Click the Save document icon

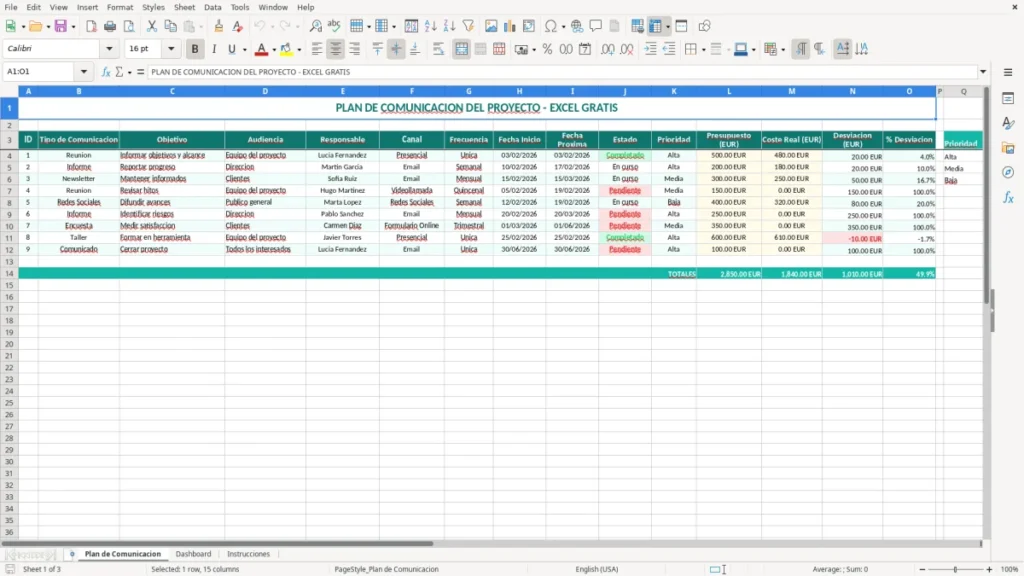60,26
